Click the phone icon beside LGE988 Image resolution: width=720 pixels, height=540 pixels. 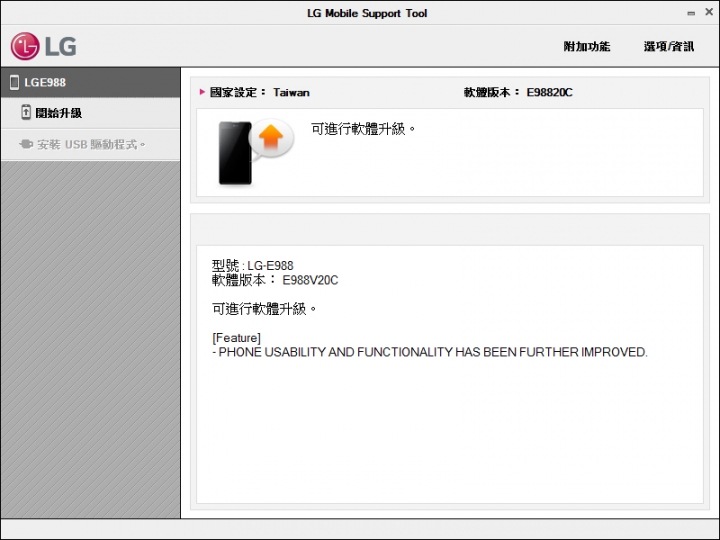point(14,82)
